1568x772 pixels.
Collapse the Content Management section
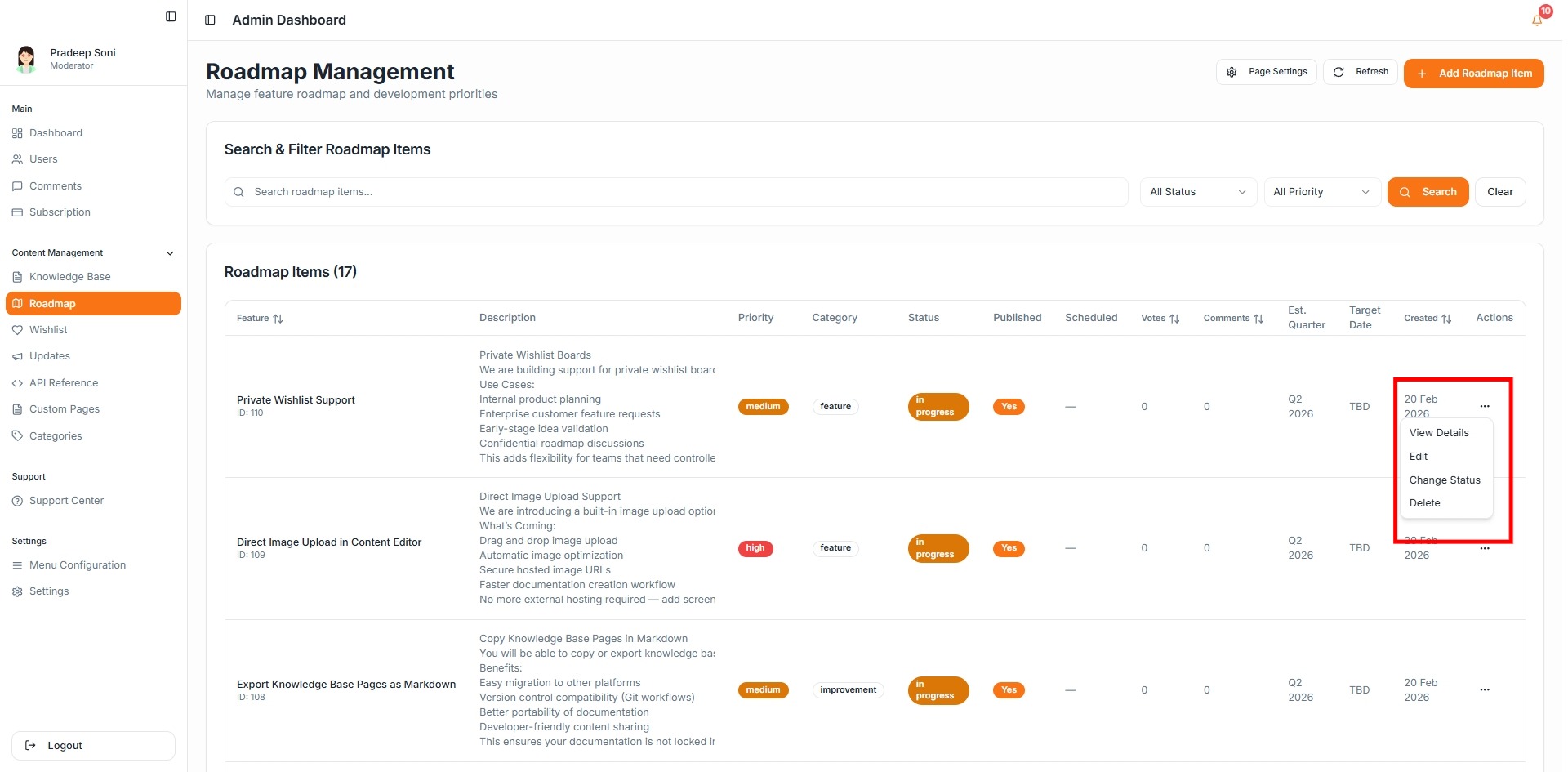point(170,253)
